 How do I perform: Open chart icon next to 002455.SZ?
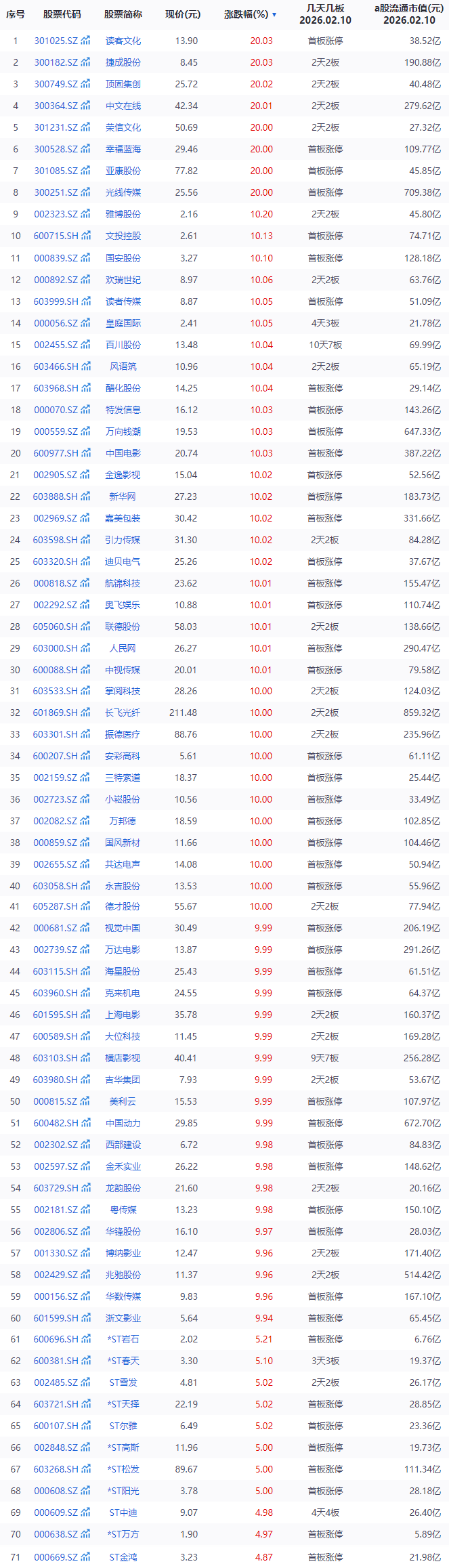click(85, 345)
